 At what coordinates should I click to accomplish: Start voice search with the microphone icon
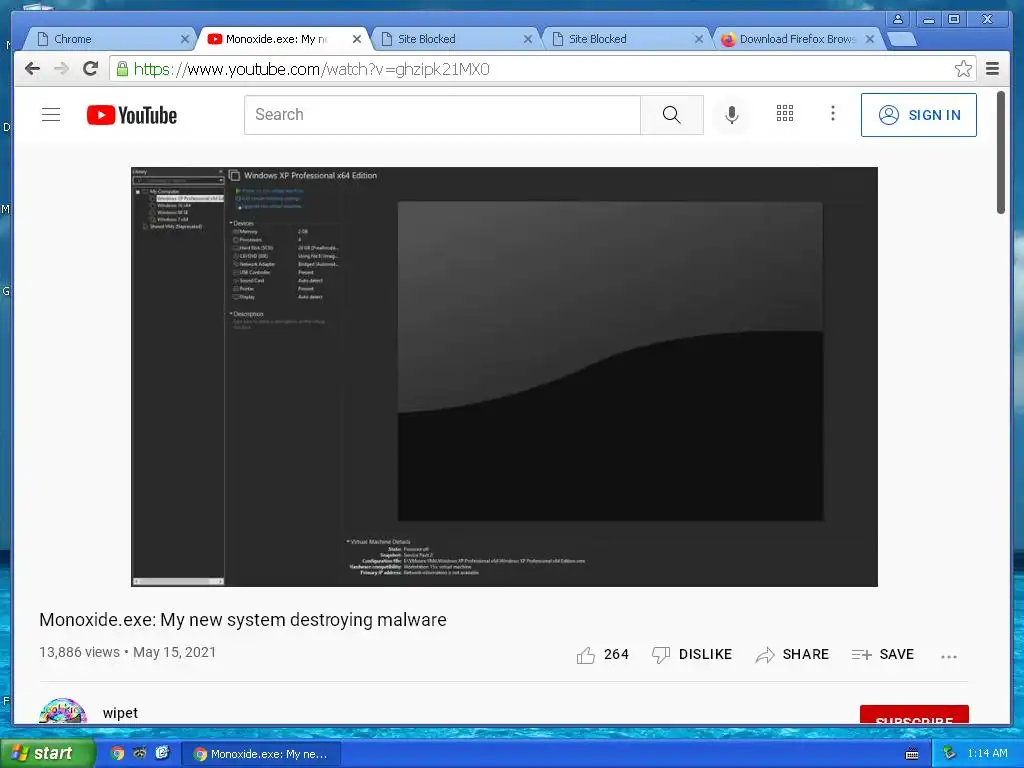(732, 115)
